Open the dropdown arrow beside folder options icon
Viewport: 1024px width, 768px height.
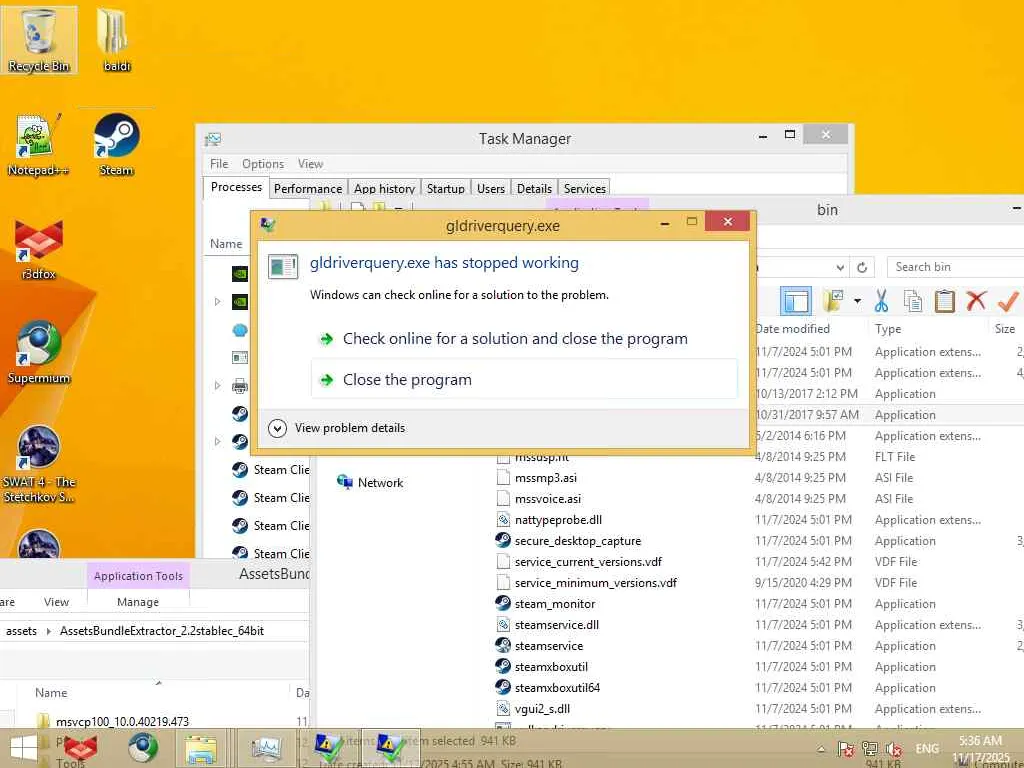pyautogui.click(x=857, y=301)
